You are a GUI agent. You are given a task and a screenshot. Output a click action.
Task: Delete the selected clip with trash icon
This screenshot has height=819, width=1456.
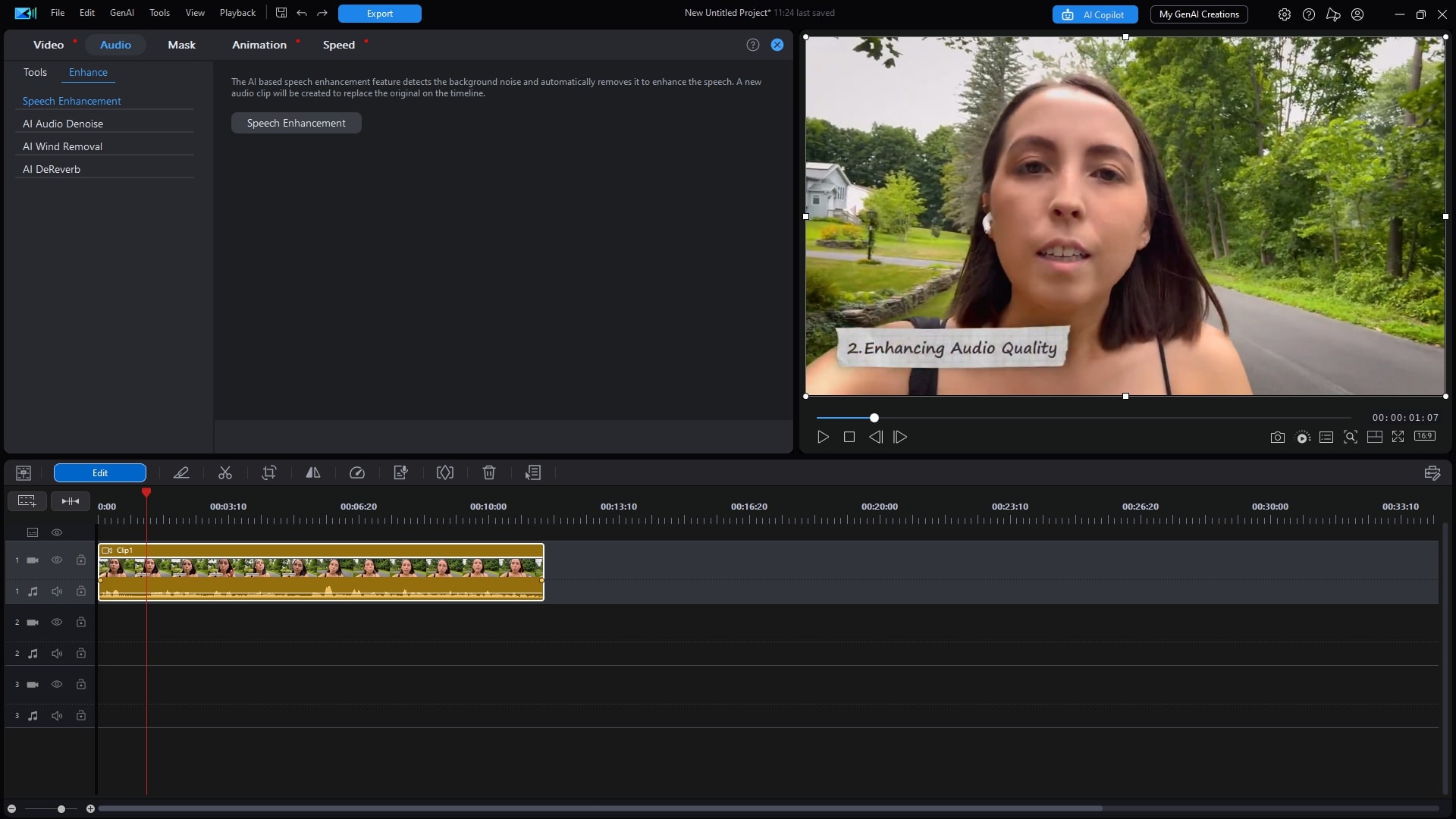(488, 472)
